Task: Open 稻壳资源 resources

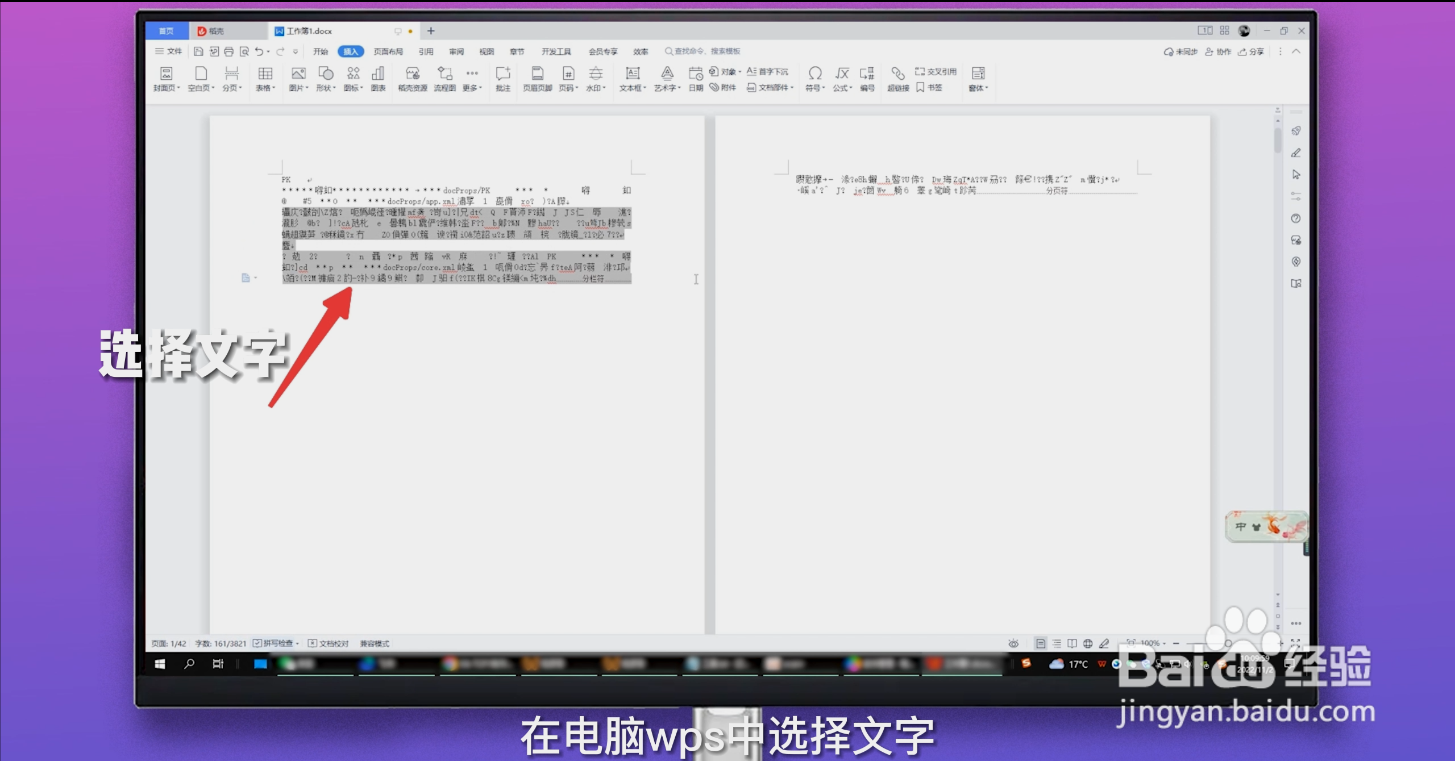Action: (x=412, y=79)
